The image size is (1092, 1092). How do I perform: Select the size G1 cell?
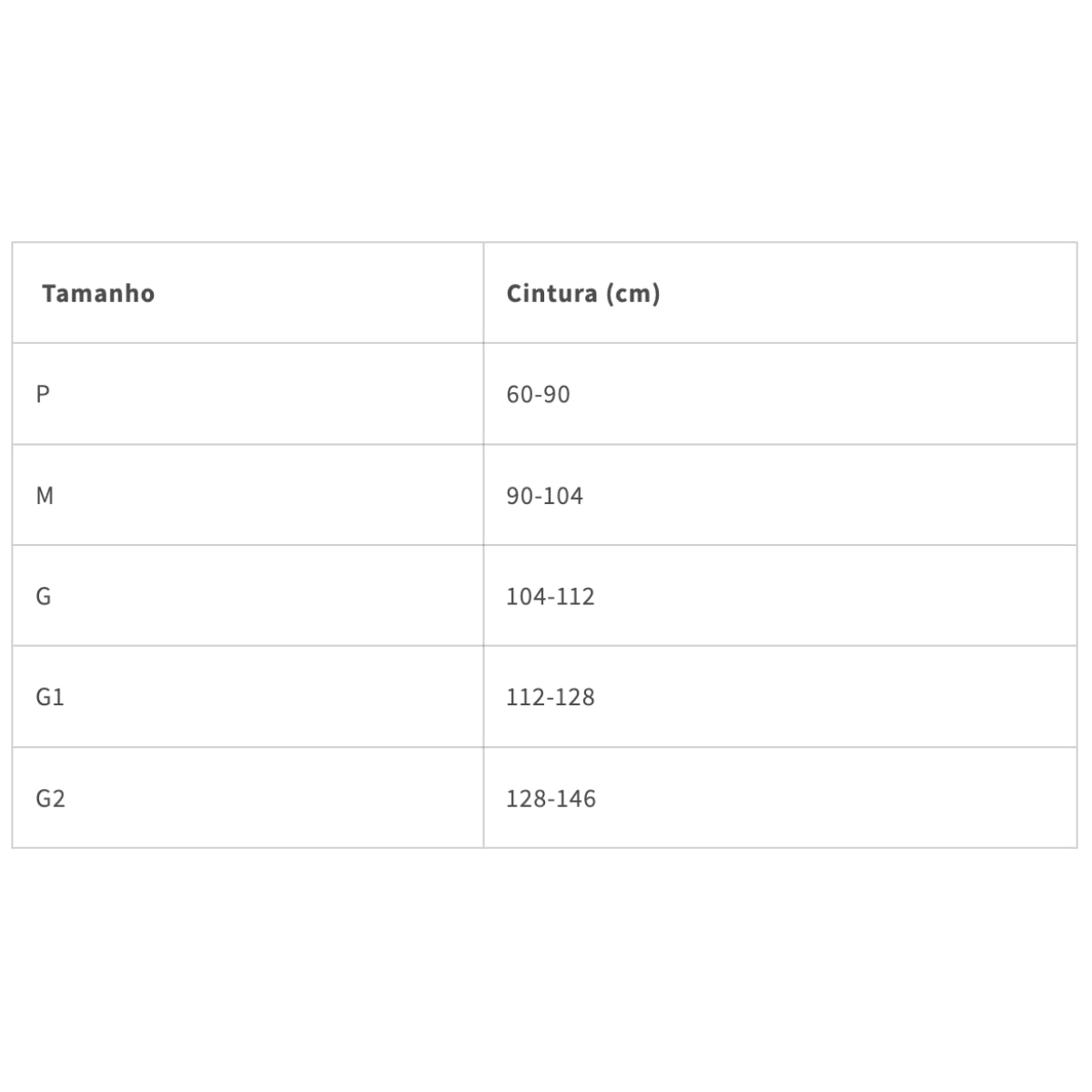click(248, 697)
